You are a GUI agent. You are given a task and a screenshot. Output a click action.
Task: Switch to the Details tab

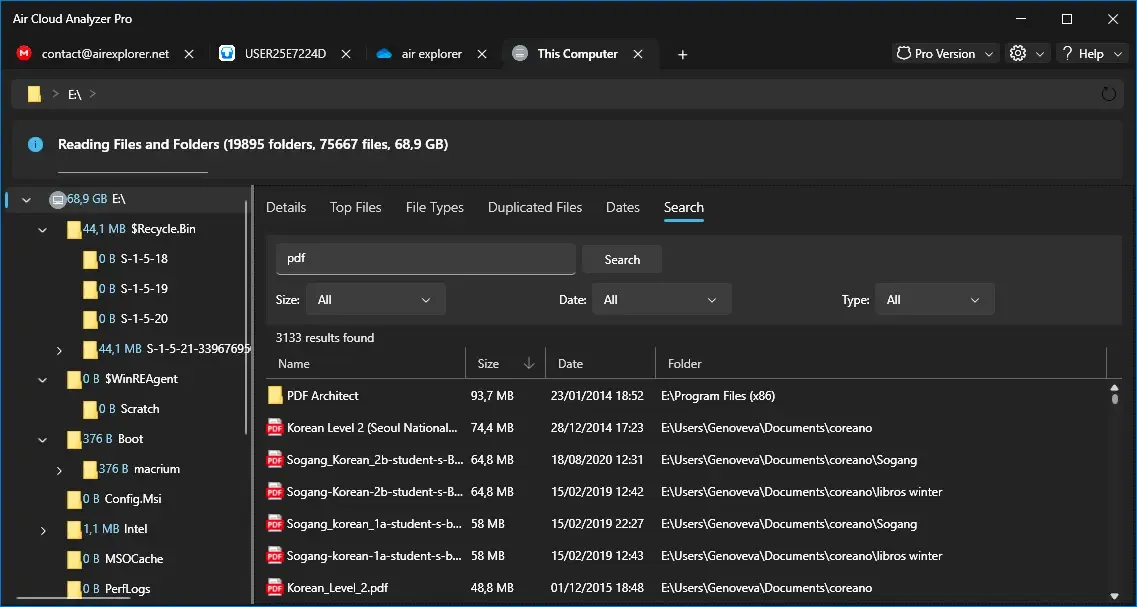click(x=286, y=207)
